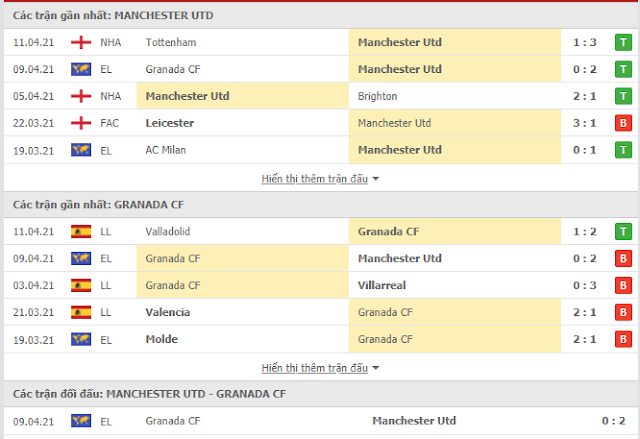Click England flag icon beside Tottenham match
Image resolution: width=640 pixels, height=439 pixels.
click(81, 42)
